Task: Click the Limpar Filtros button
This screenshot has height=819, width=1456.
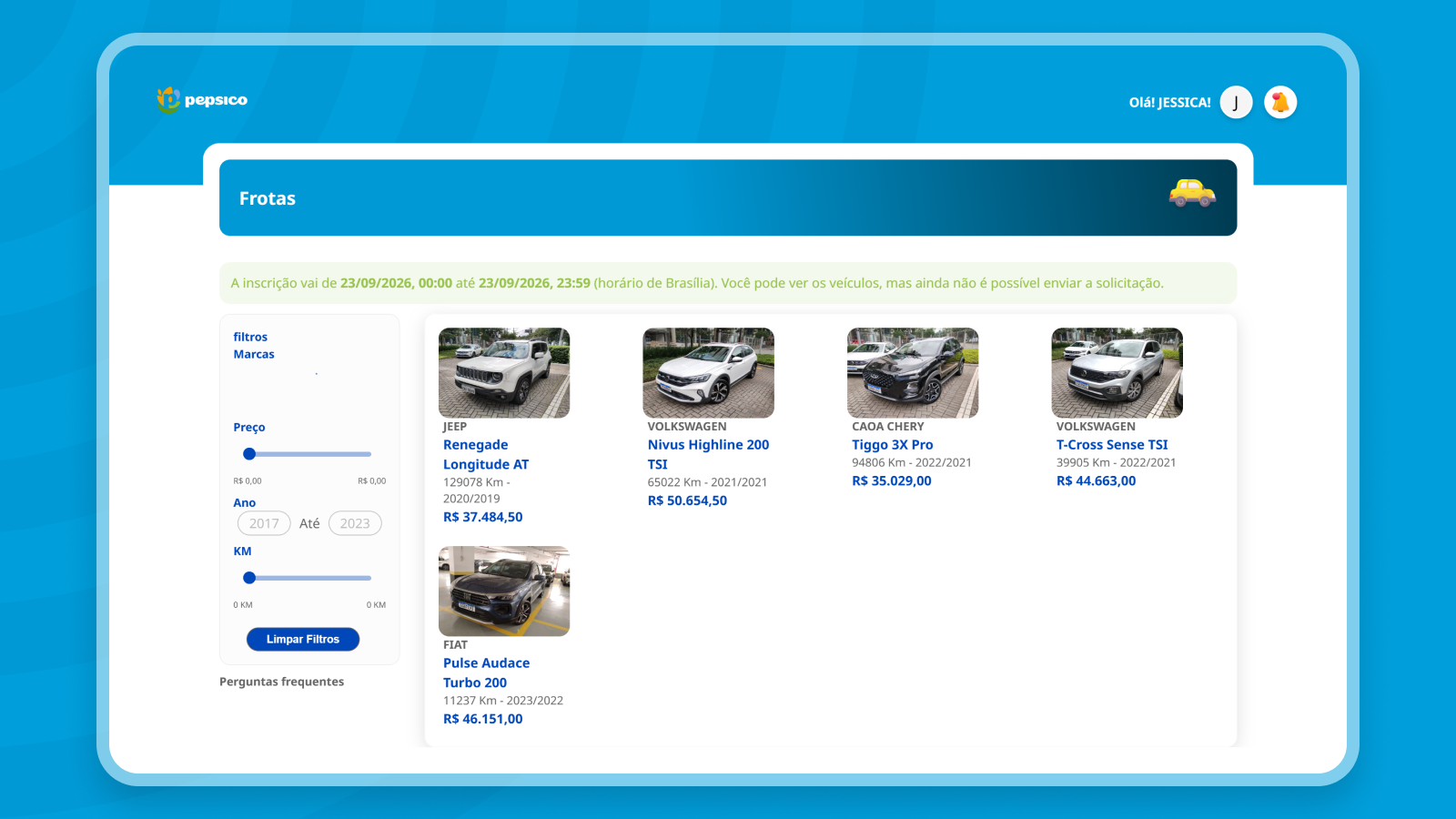Action: coord(303,639)
